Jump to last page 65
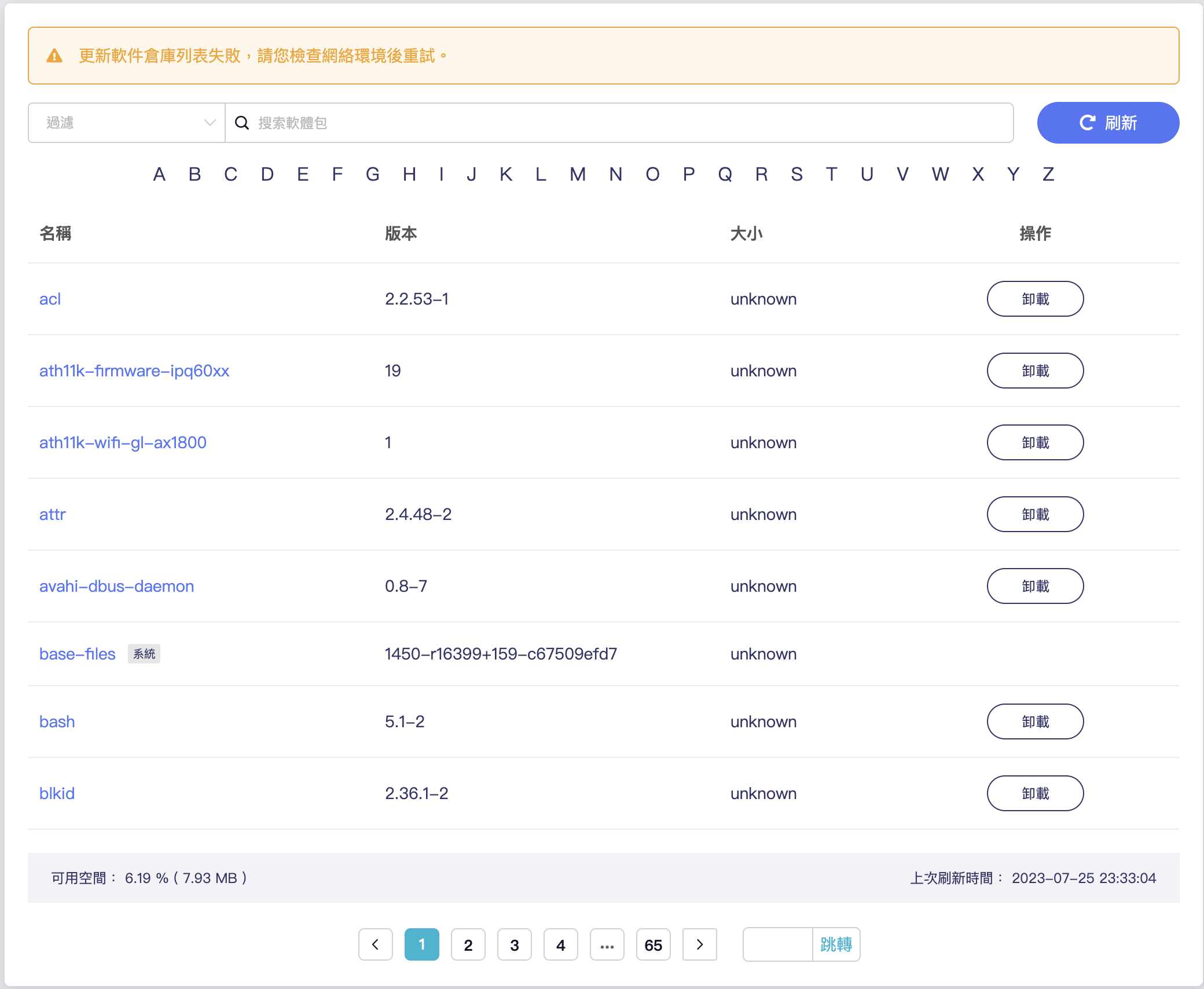The width and height of the screenshot is (1204, 989). click(653, 944)
